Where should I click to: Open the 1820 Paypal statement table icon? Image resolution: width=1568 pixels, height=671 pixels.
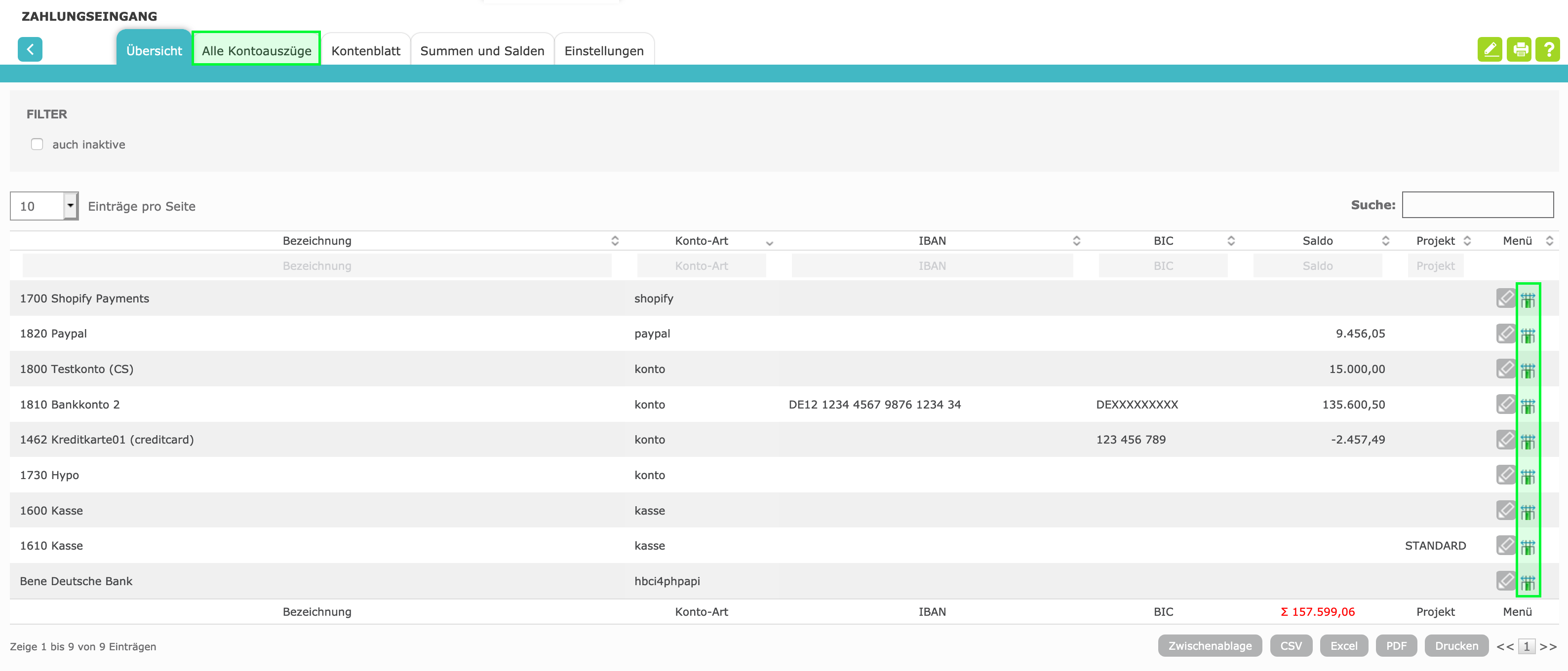pos(1528,334)
